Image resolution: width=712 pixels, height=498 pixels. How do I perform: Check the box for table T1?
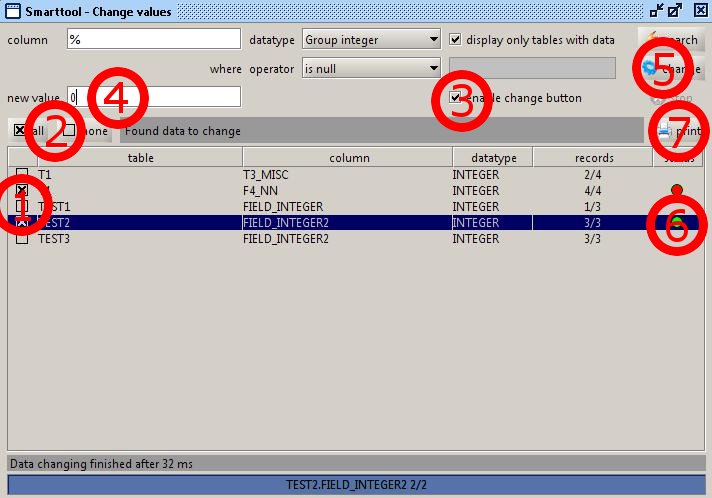[22, 175]
